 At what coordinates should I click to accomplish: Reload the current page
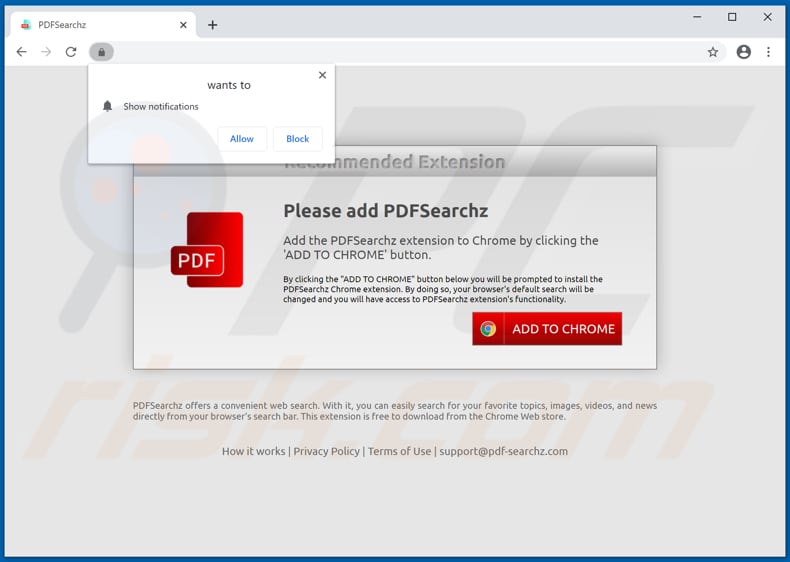(x=71, y=52)
